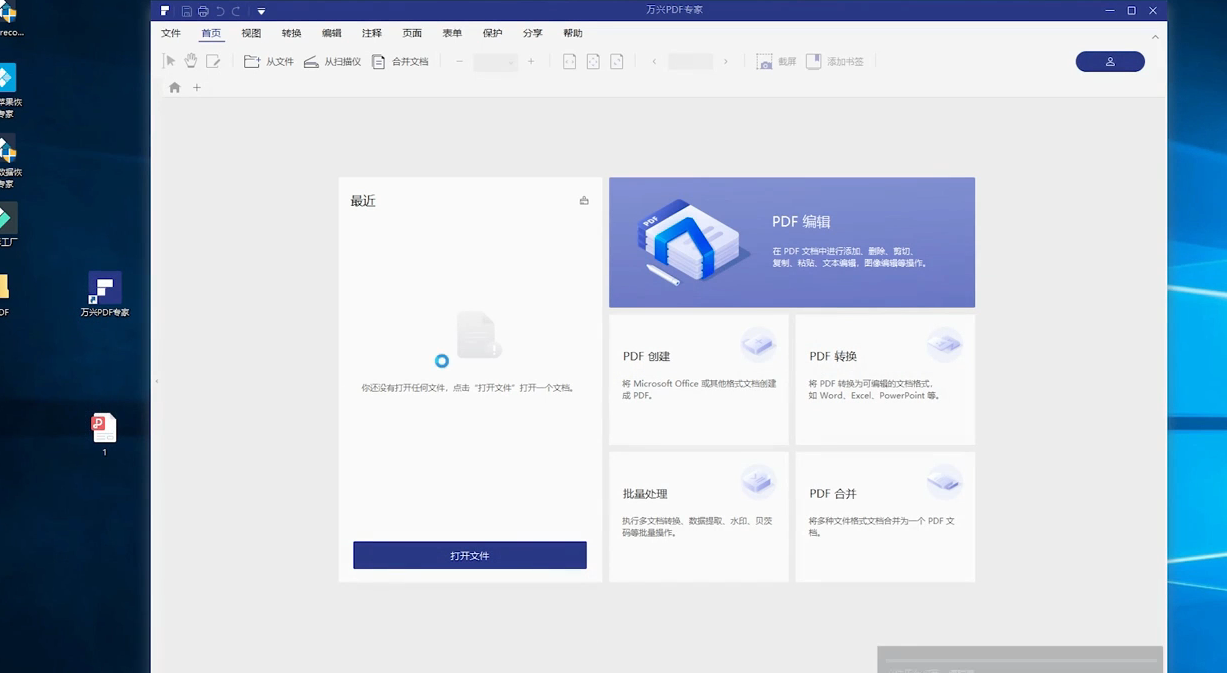Collapse the ribbon with the chevron
This screenshot has width=1227, height=673.
coord(1155,37)
